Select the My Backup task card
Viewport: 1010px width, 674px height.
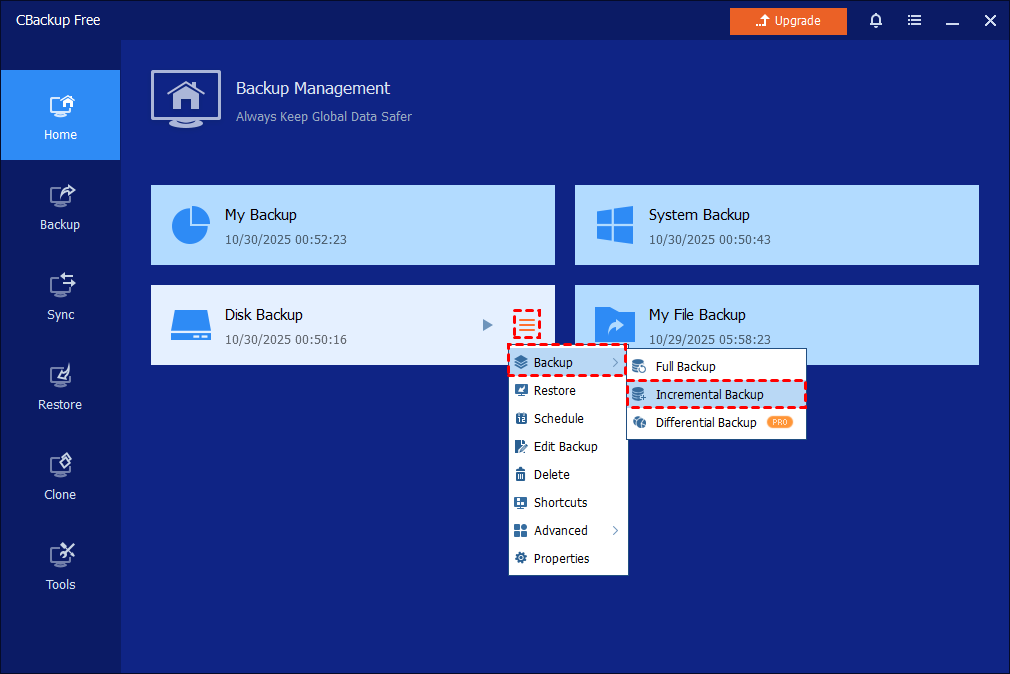(x=352, y=225)
